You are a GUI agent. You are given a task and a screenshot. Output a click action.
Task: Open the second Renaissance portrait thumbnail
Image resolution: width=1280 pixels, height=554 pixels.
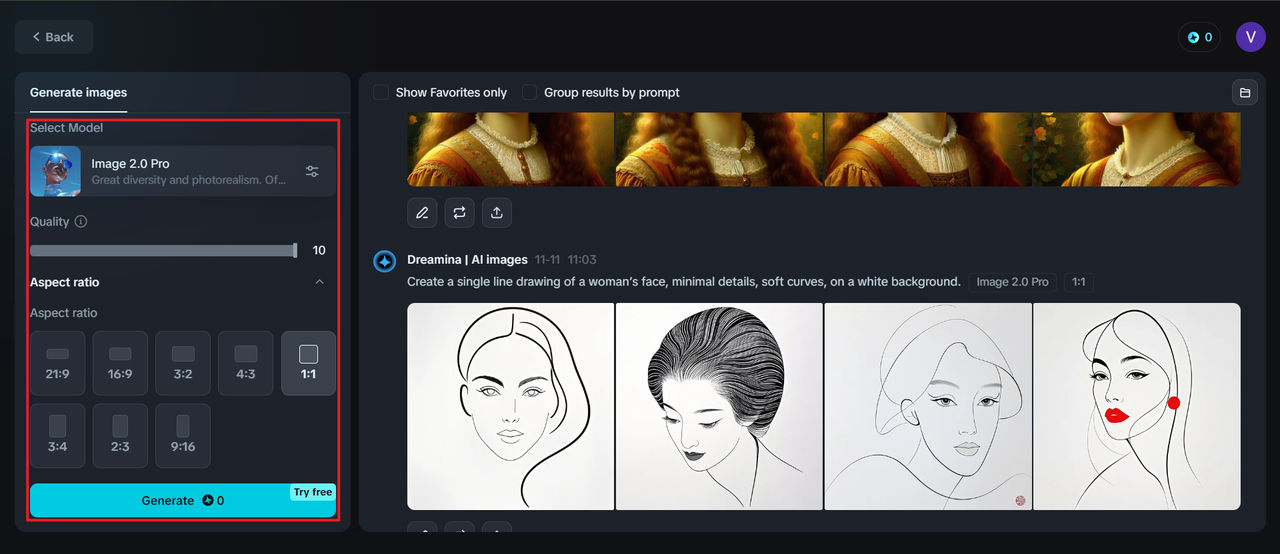[719, 149]
